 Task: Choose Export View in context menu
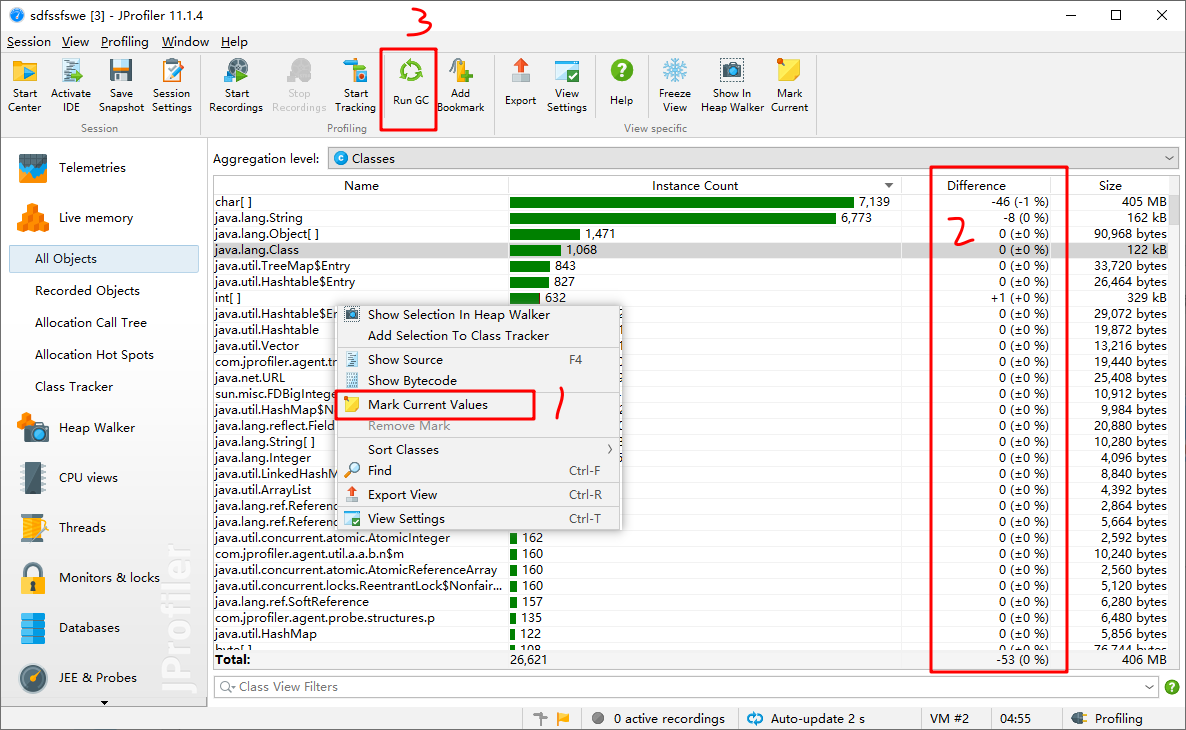pyautogui.click(x=478, y=495)
